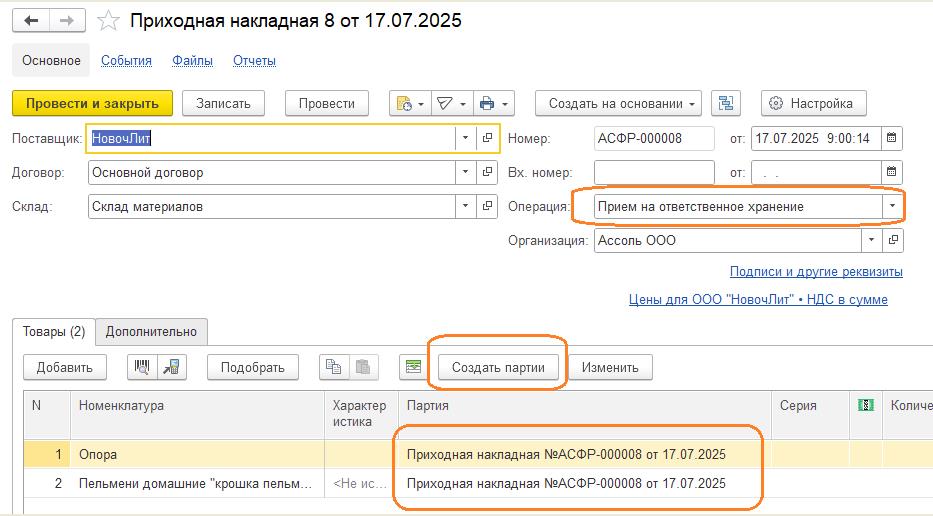The image size is (933, 516).
Task: Expand the Договор dropdown arrow
Action: pyautogui.click(x=465, y=173)
